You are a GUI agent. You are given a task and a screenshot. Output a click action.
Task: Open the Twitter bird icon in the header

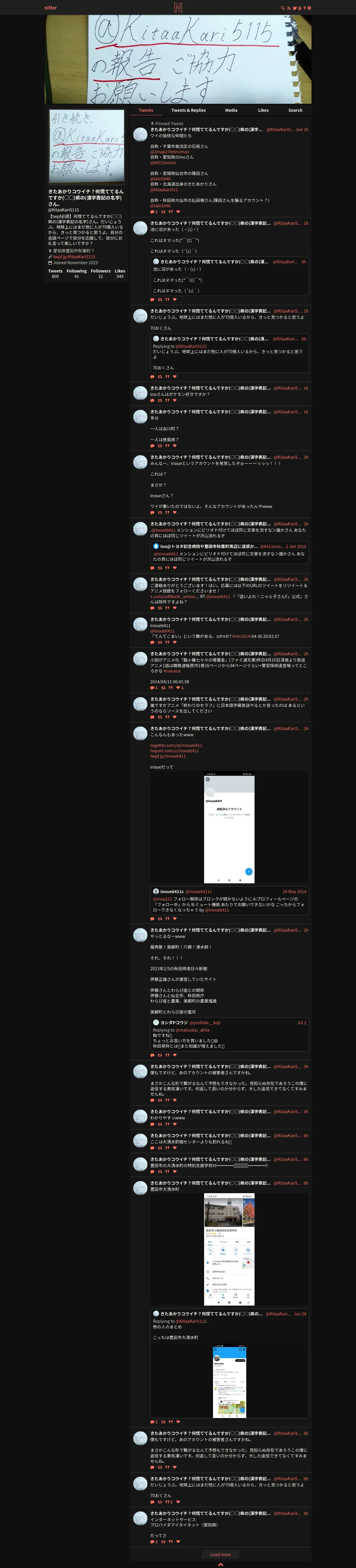[x=295, y=8]
